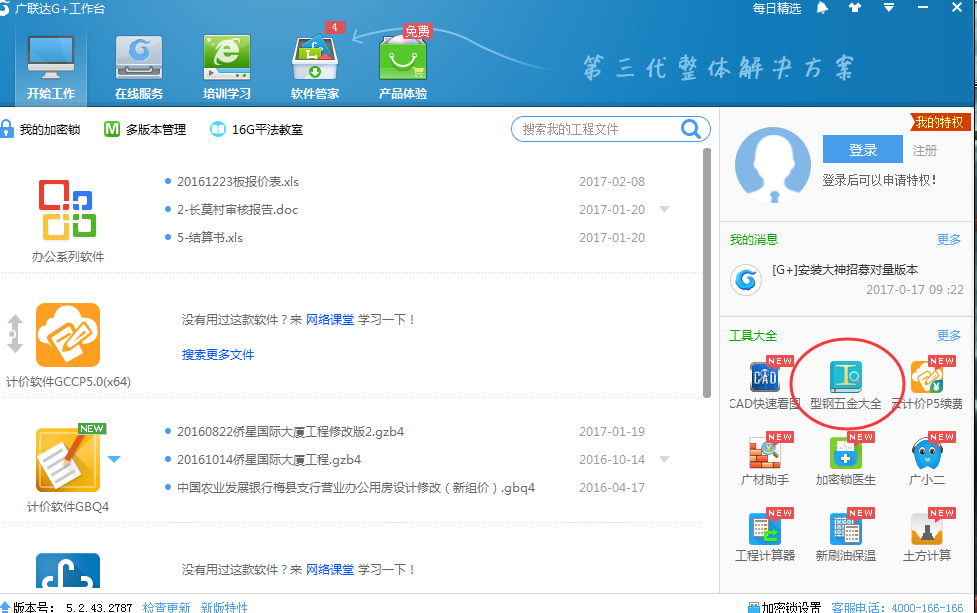Click 更多 next to 工具大全
The image size is (977, 613).
tap(949, 336)
